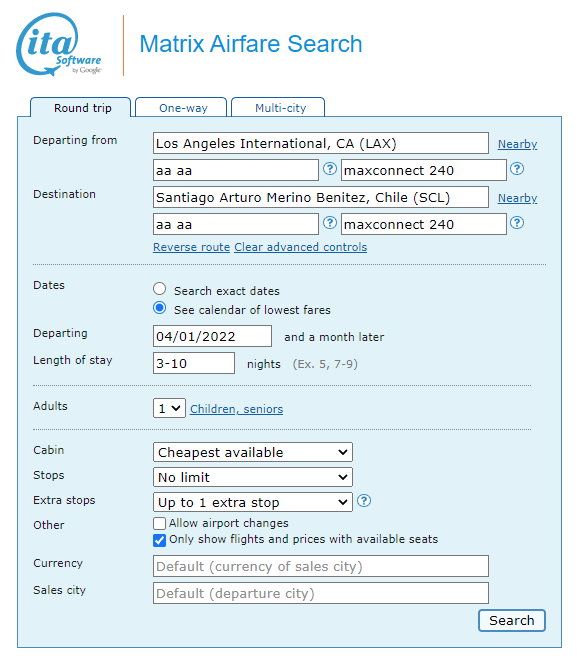Click Clear advanced controls link

301,247
